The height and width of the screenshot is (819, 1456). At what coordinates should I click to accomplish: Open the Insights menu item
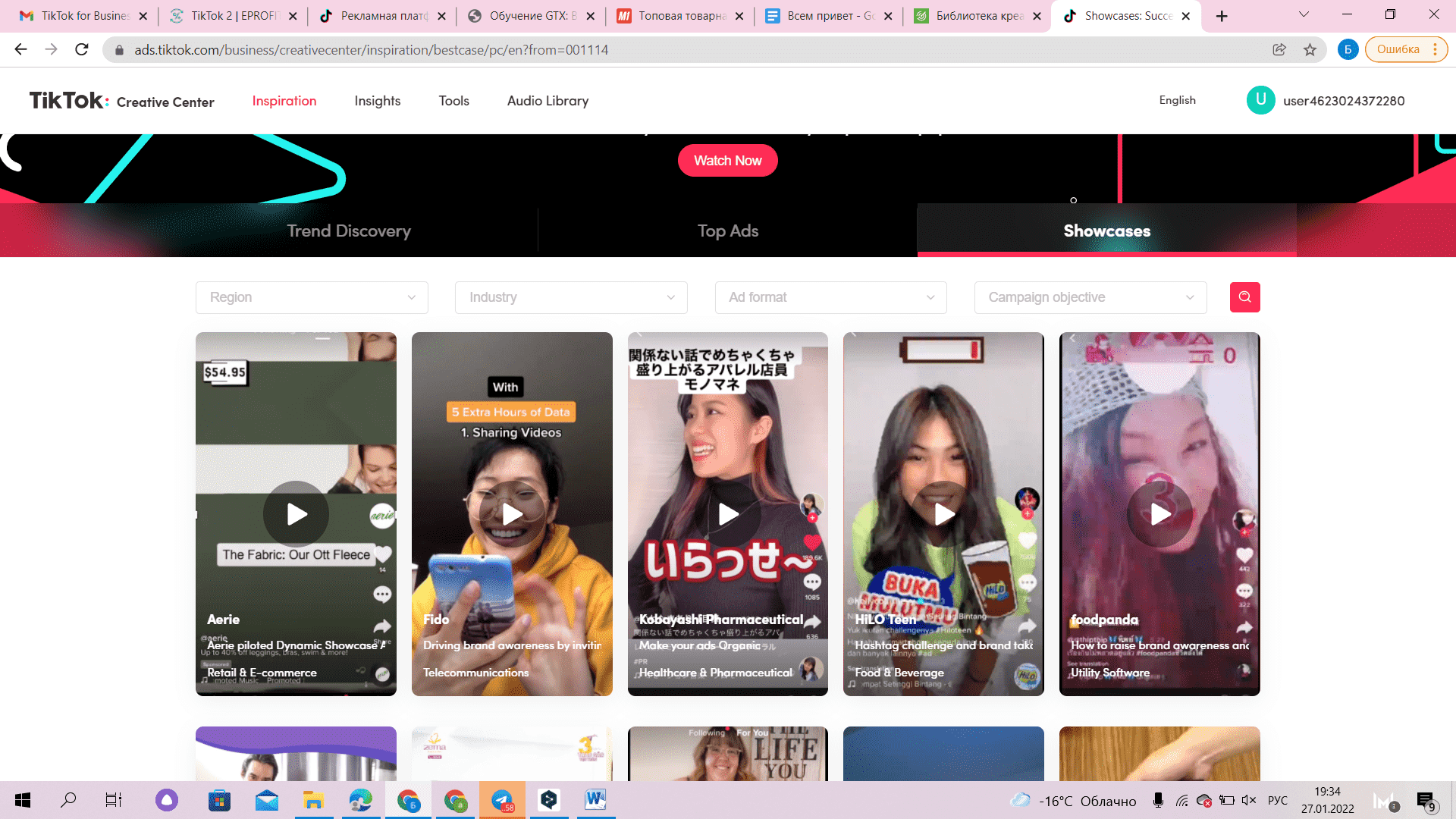[378, 101]
